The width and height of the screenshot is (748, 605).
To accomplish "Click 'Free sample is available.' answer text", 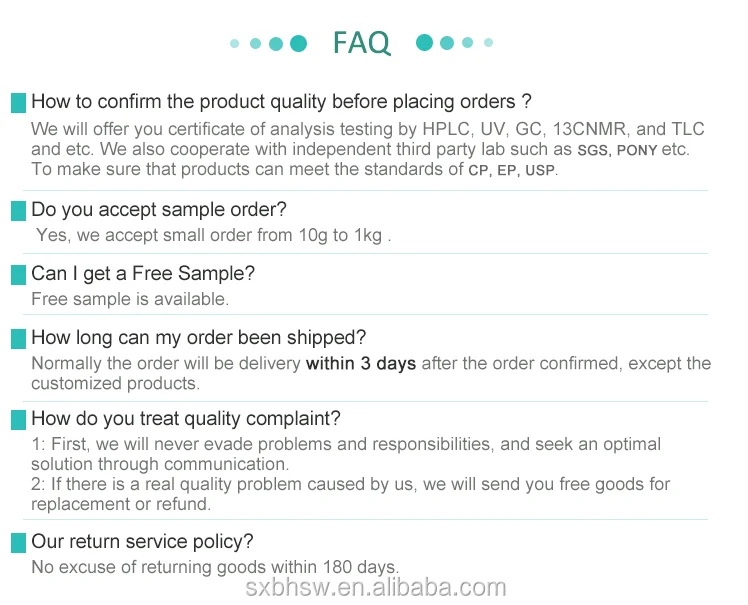I will point(130,299).
